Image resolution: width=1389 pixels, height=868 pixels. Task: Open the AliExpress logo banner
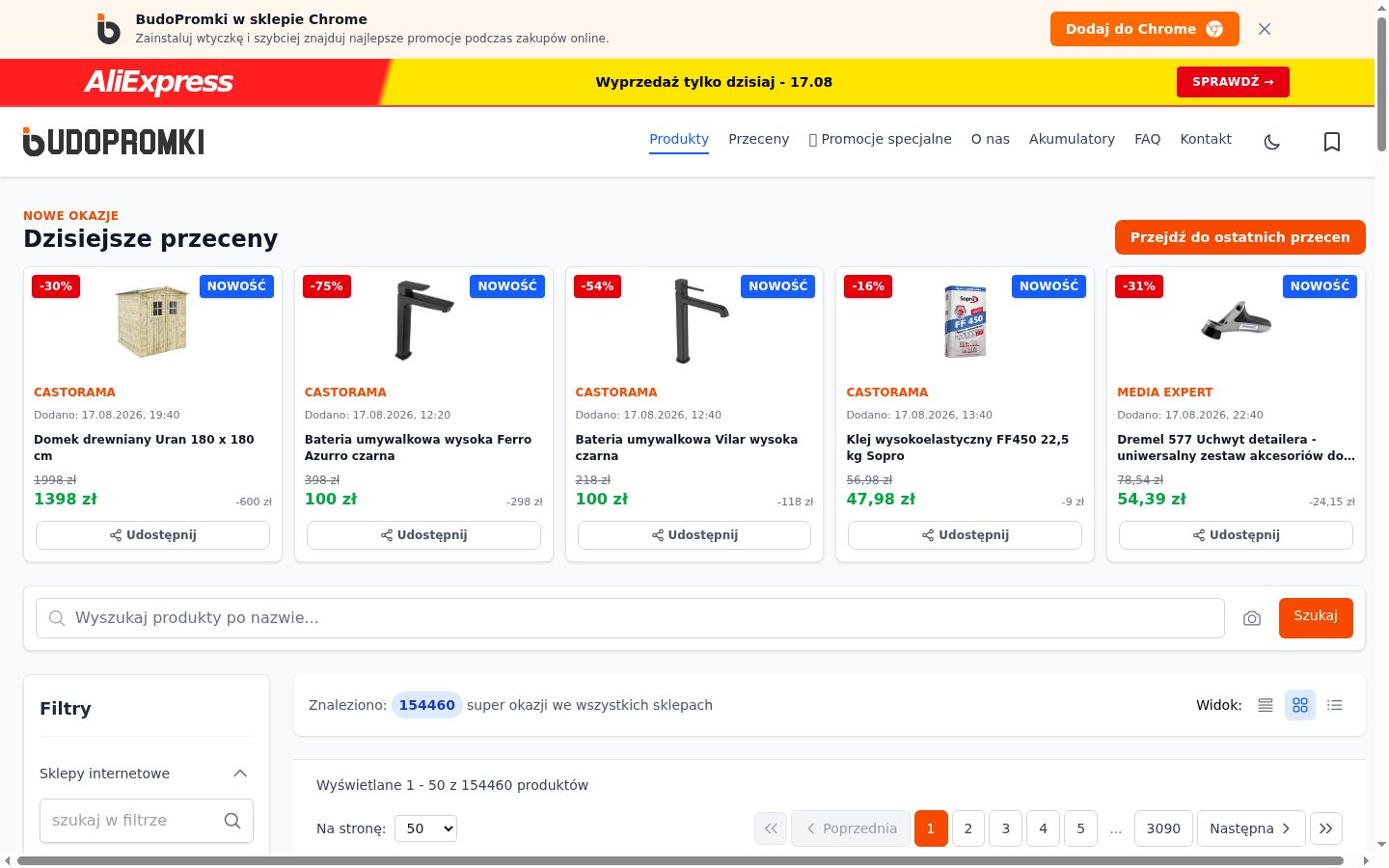(159, 82)
